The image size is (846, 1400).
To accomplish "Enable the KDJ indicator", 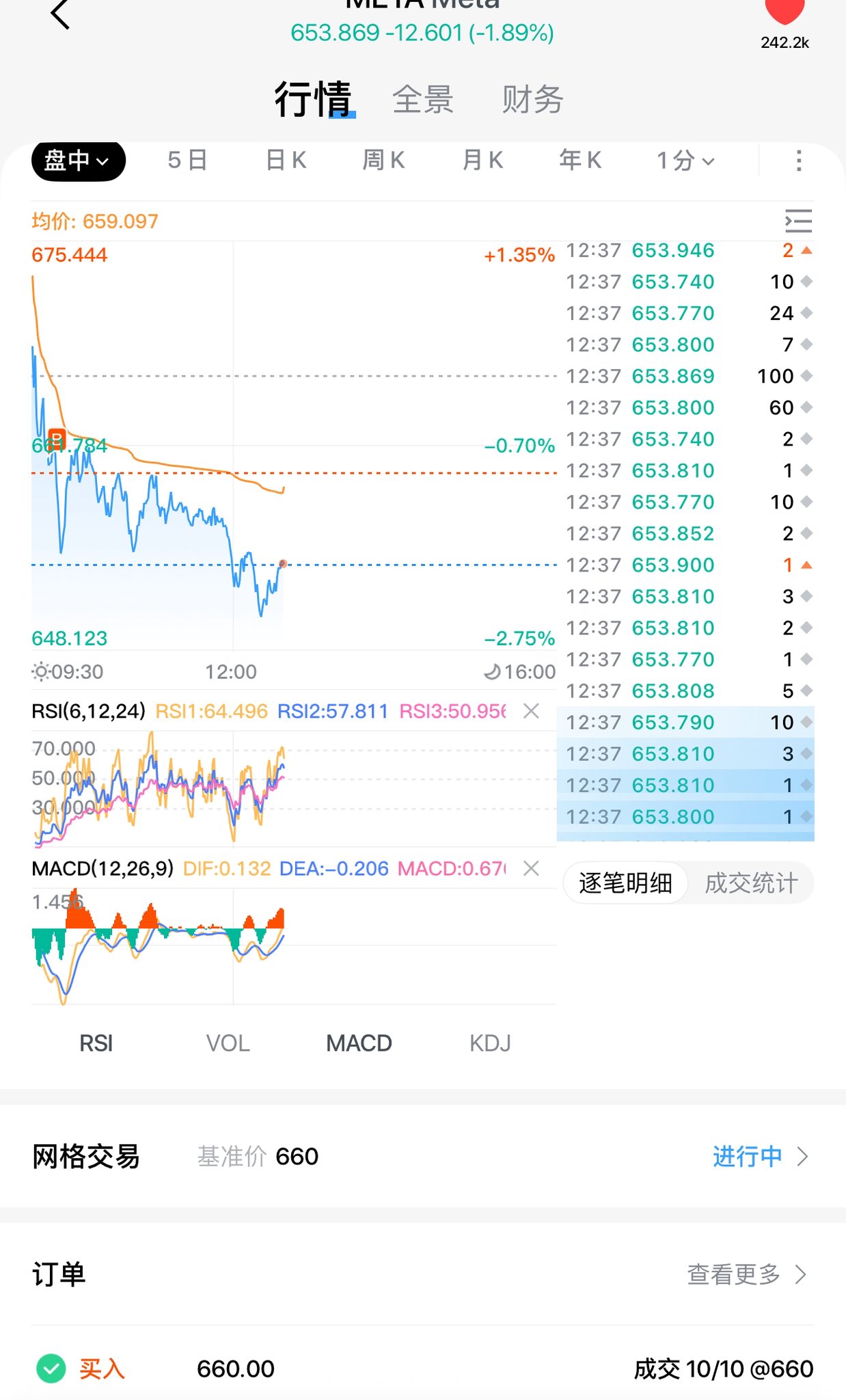I will click(490, 1043).
